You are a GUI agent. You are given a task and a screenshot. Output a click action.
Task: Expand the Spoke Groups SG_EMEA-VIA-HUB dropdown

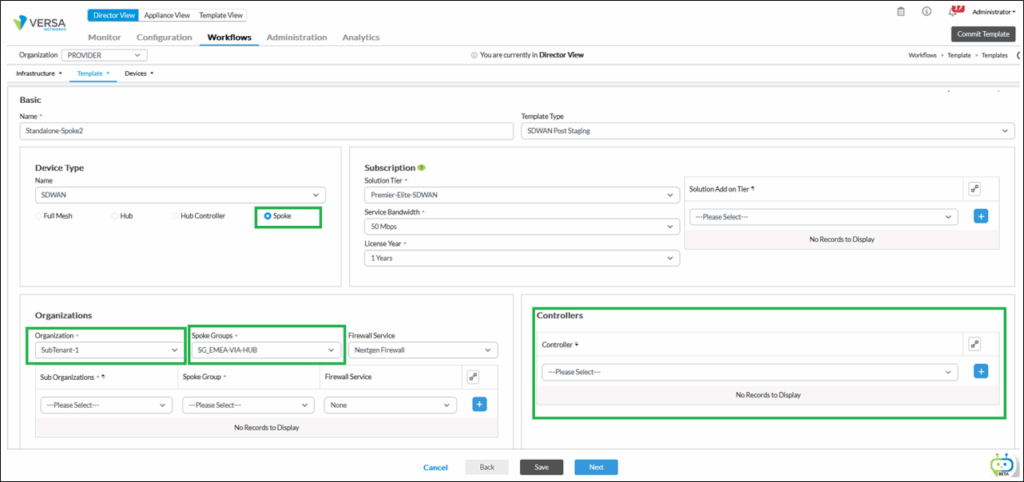[266, 350]
